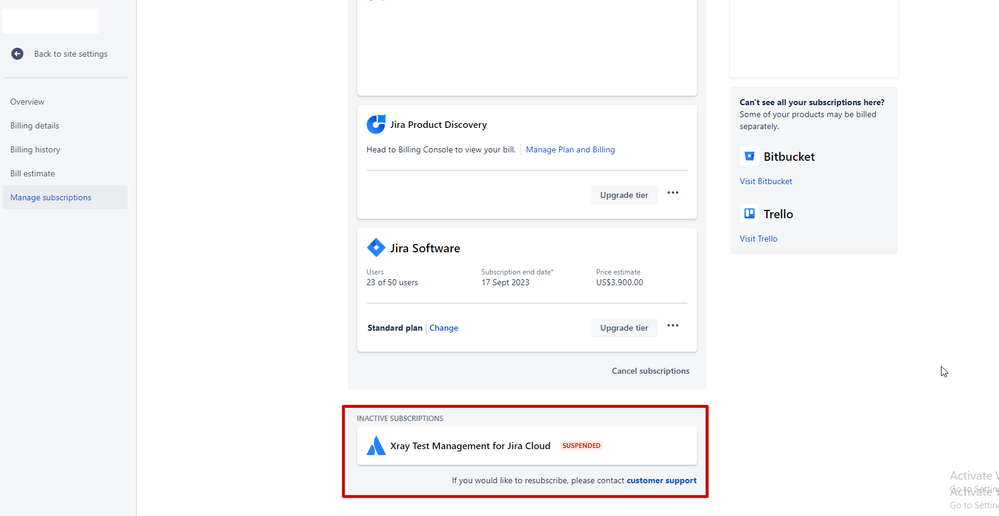Open Billing details in sidebar
999x516 pixels.
pyautogui.click(x=34, y=125)
